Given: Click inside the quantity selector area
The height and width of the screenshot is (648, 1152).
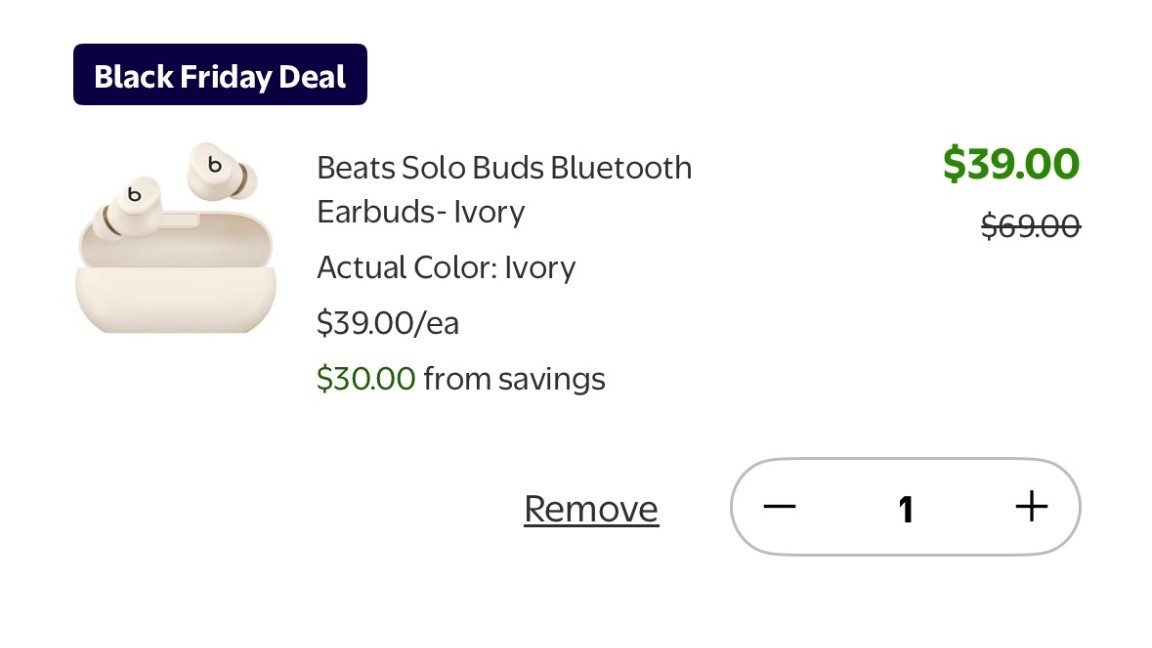Looking at the screenshot, I should tap(906, 507).
